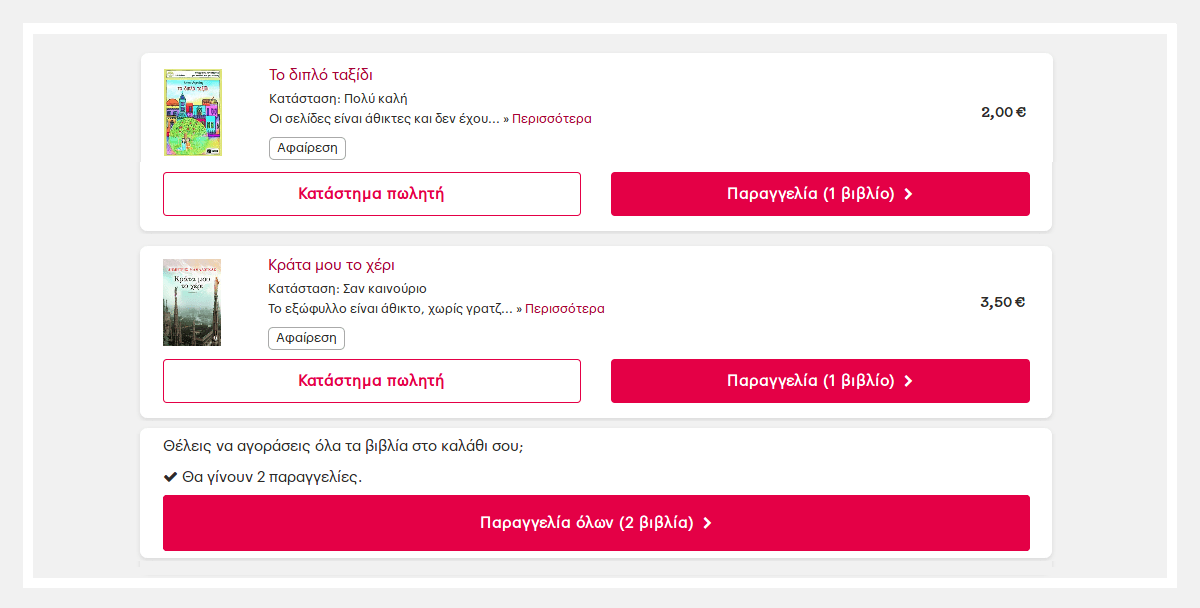Open the Κράτα μου το χέρι title link
The image size is (1200, 608).
coord(332,265)
